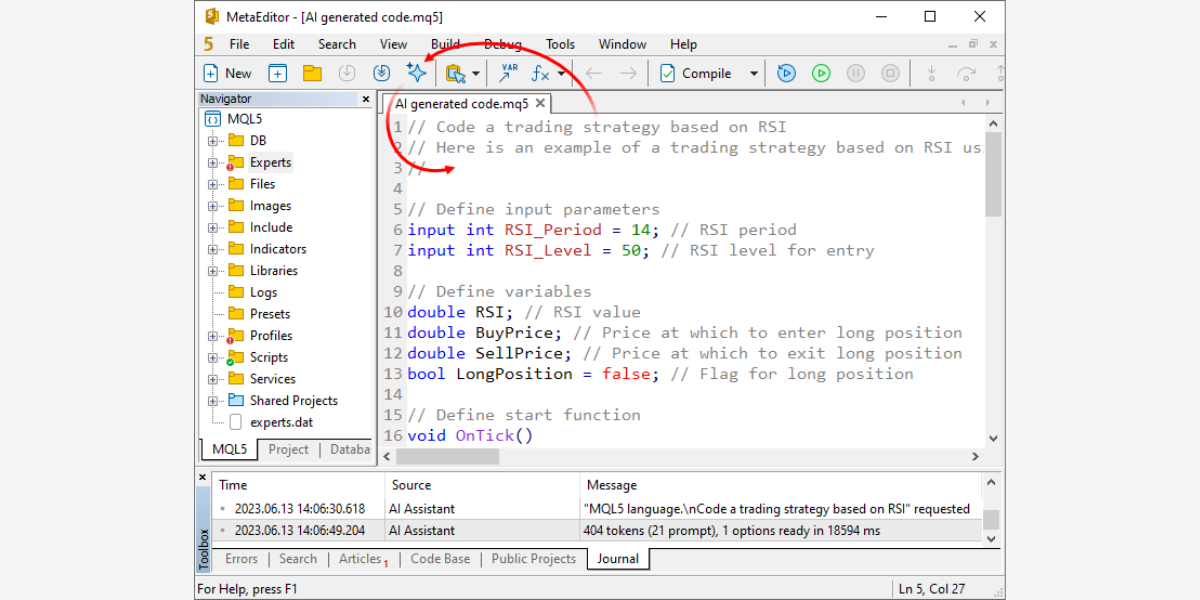Select the Presets folder
The image size is (1200, 600).
coord(270,314)
